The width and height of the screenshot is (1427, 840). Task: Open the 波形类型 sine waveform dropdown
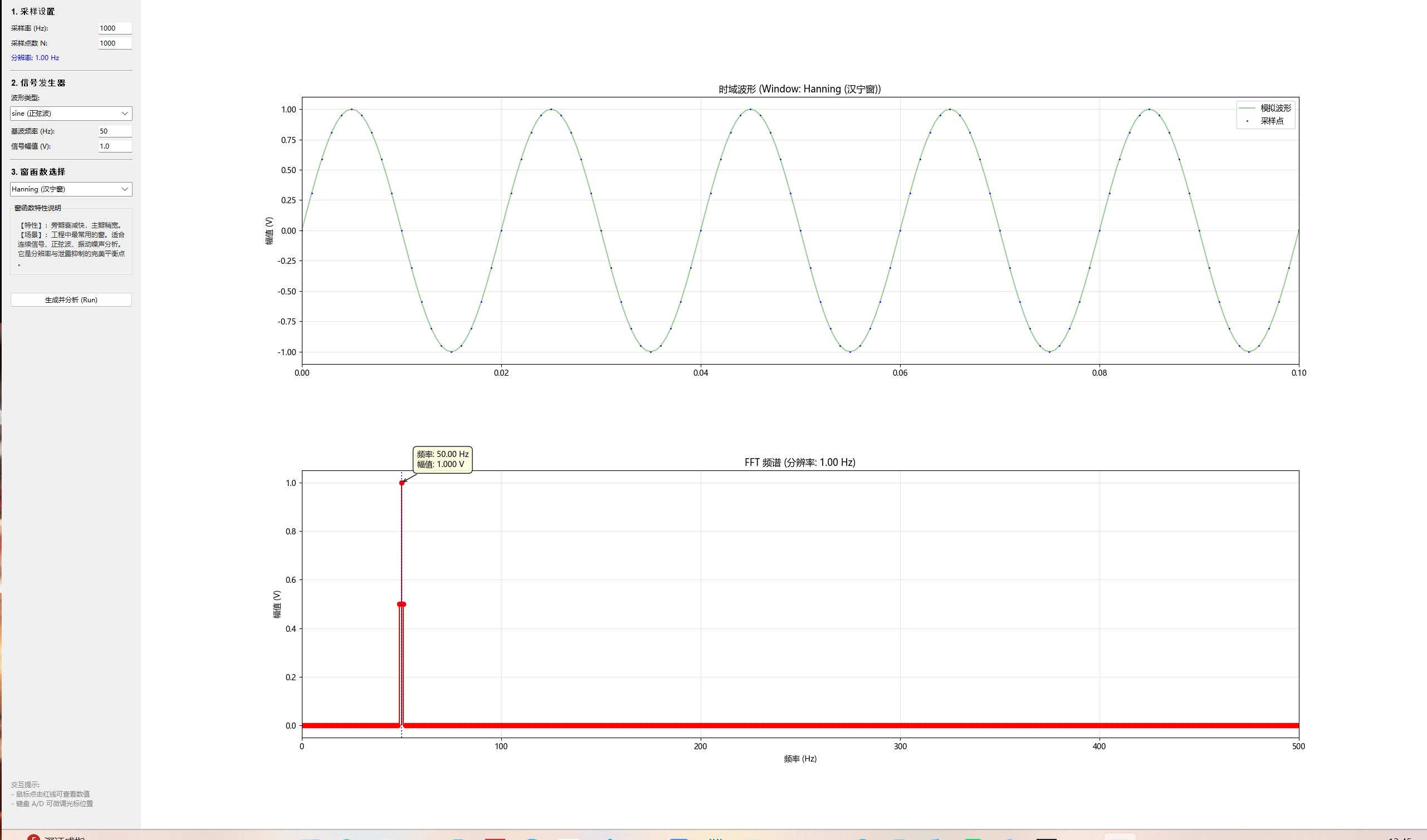(71, 113)
